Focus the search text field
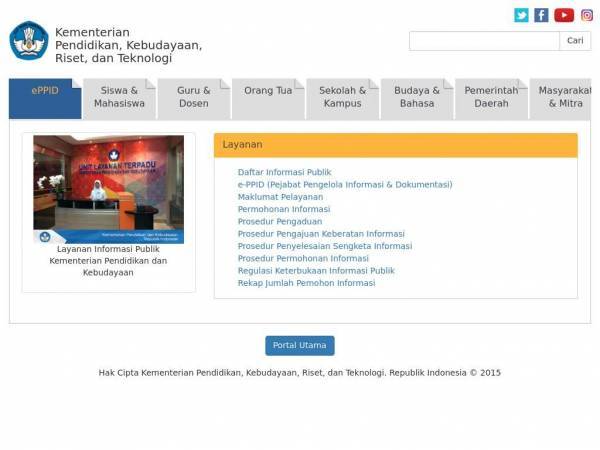The image size is (600, 450). click(x=484, y=41)
